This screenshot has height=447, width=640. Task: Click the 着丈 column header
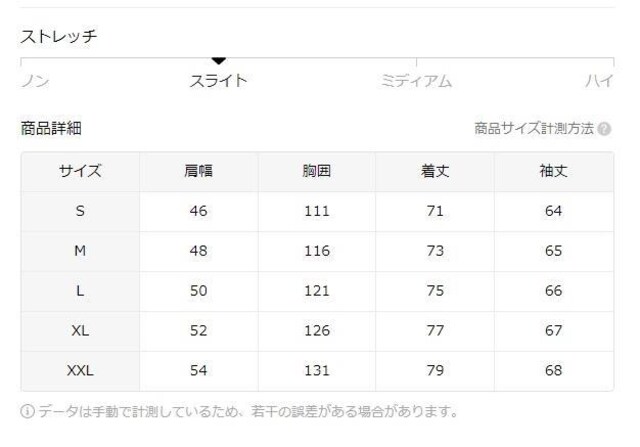coord(435,171)
